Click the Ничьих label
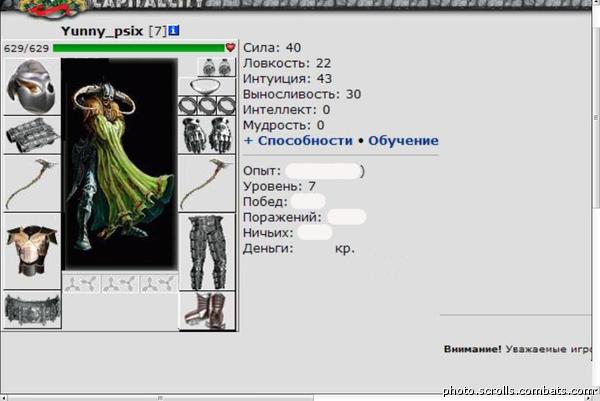 click(x=268, y=233)
